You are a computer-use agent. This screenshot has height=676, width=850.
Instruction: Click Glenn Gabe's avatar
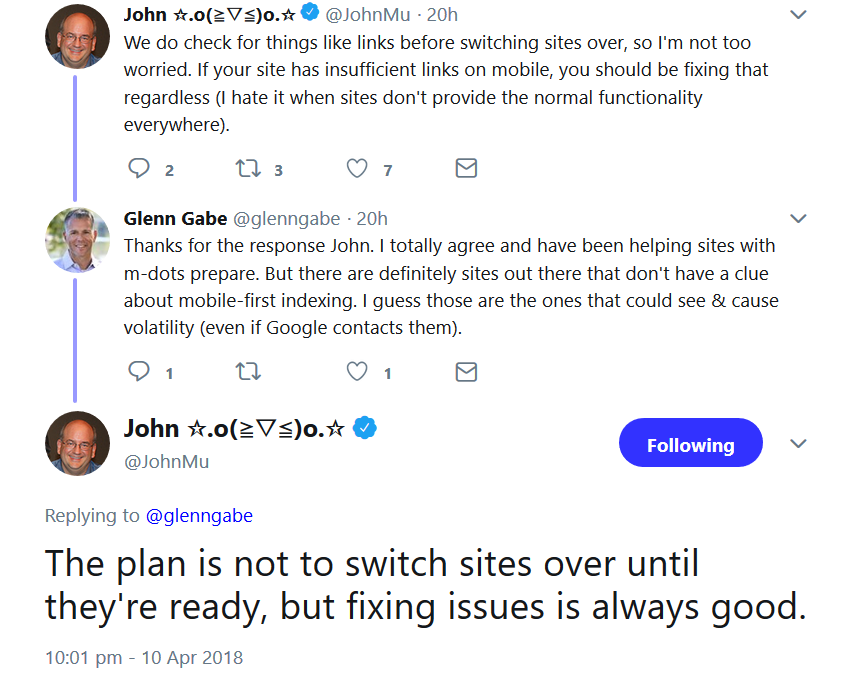pyautogui.click(x=77, y=239)
